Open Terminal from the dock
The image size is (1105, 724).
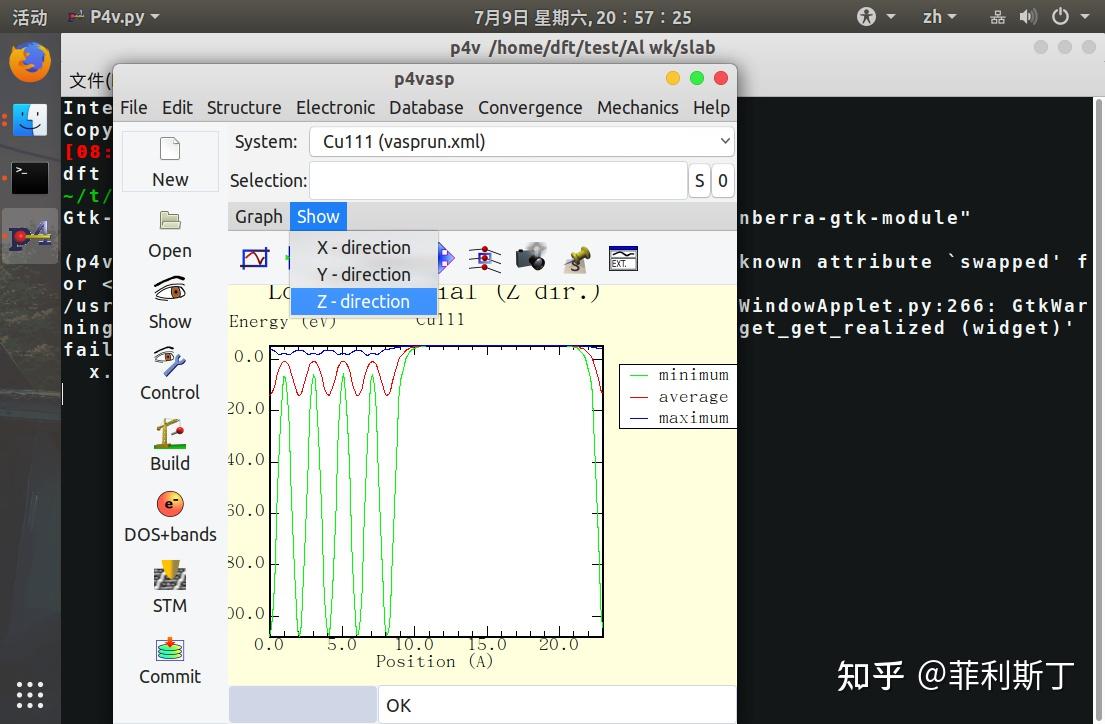[x=30, y=178]
